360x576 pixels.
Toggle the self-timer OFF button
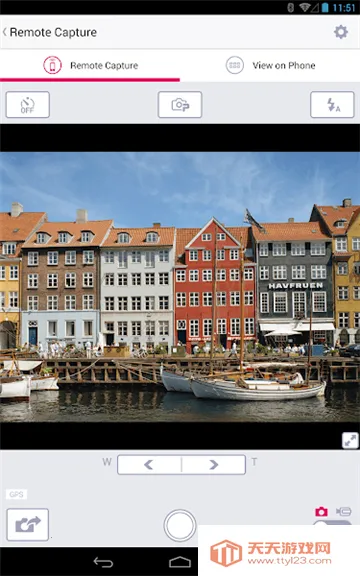28,105
